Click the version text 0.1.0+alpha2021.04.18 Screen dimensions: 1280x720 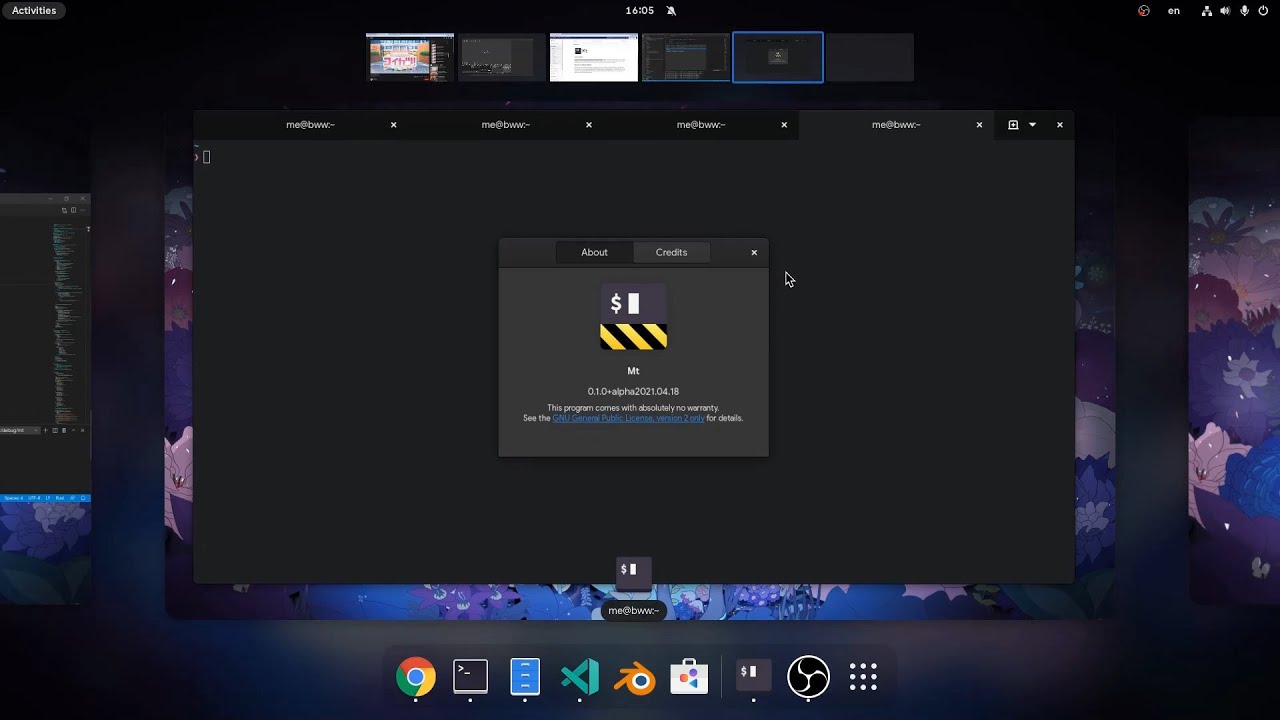coord(633,391)
